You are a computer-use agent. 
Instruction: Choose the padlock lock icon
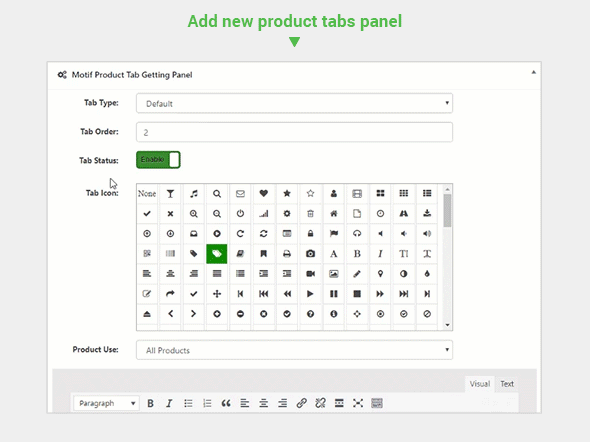click(x=310, y=234)
